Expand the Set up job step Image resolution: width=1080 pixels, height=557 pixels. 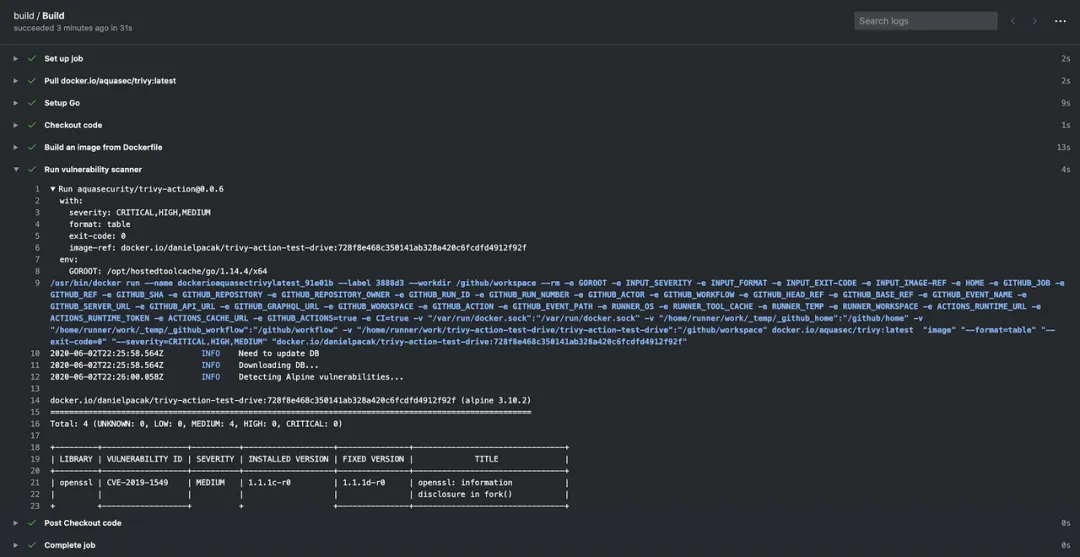pos(16,59)
